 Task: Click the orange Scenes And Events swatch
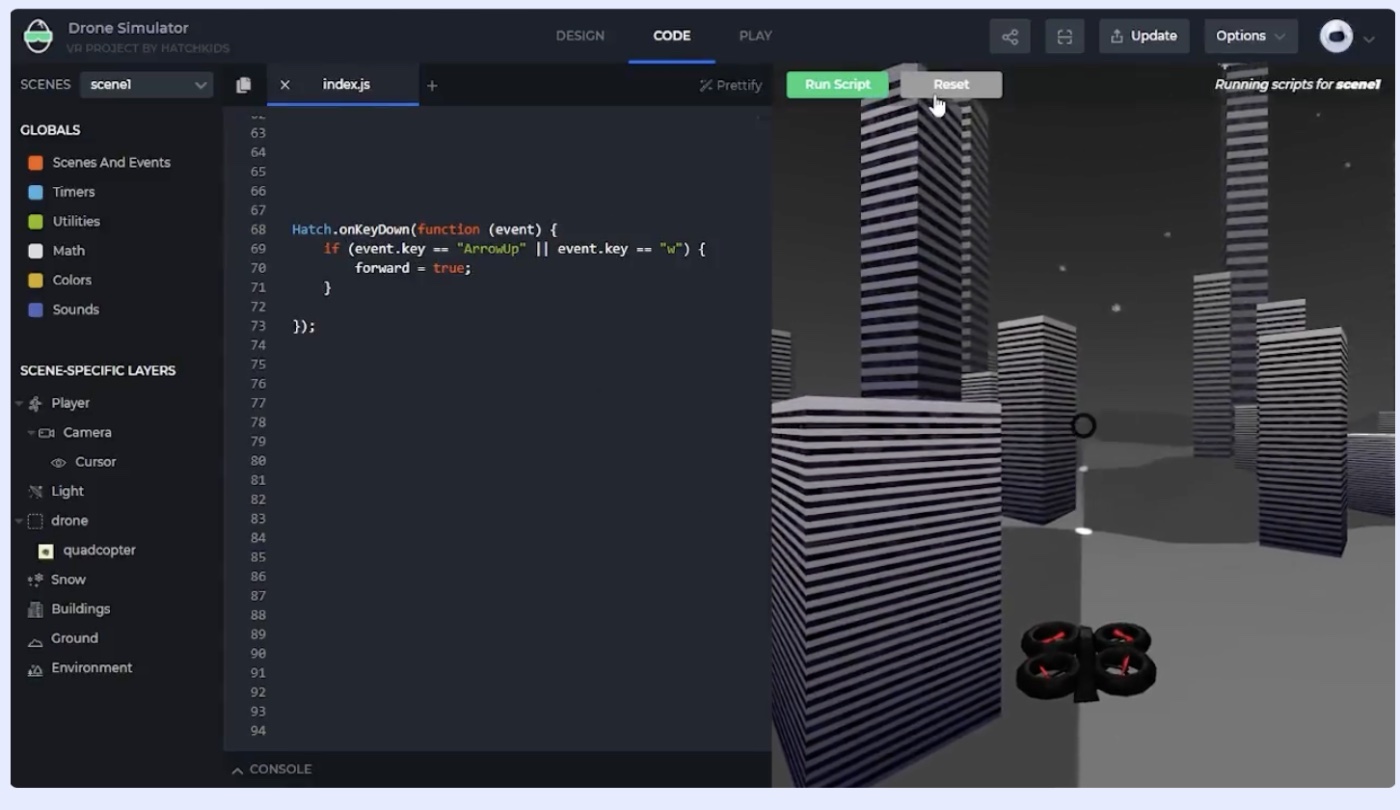36,163
